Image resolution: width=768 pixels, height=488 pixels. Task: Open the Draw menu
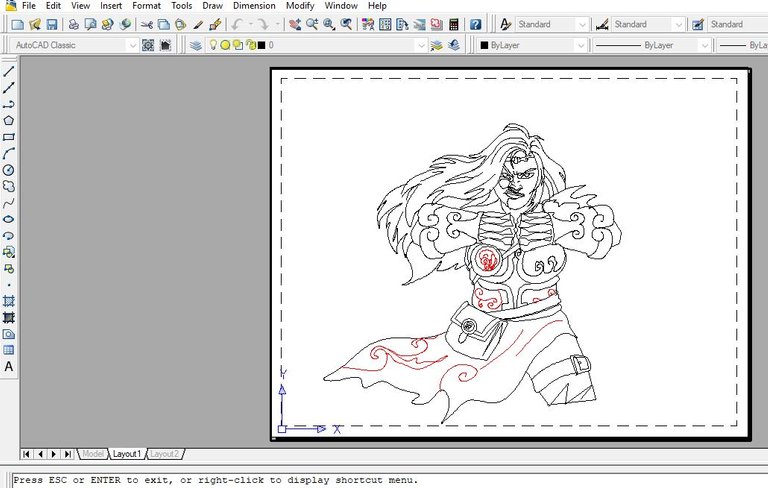pyautogui.click(x=213, y=6)
